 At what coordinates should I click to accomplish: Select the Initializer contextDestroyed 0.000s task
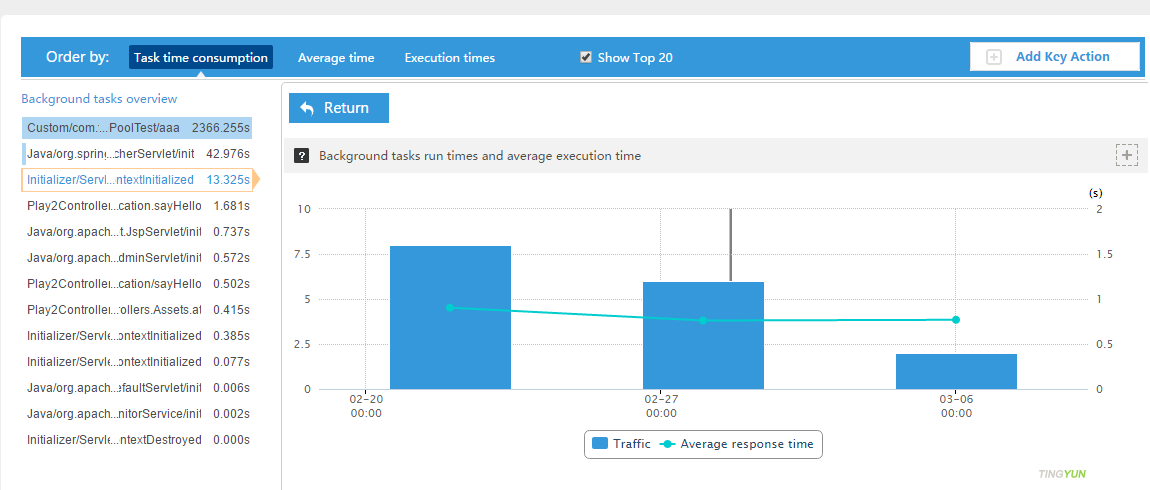click(x=137, y=440)
